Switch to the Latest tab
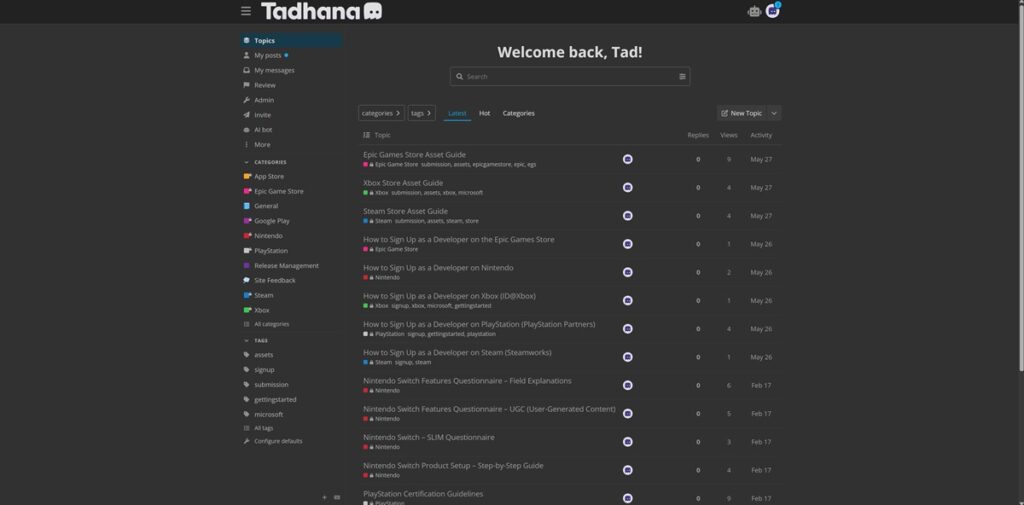This screenshot has height=505, width=1024. 457,113
